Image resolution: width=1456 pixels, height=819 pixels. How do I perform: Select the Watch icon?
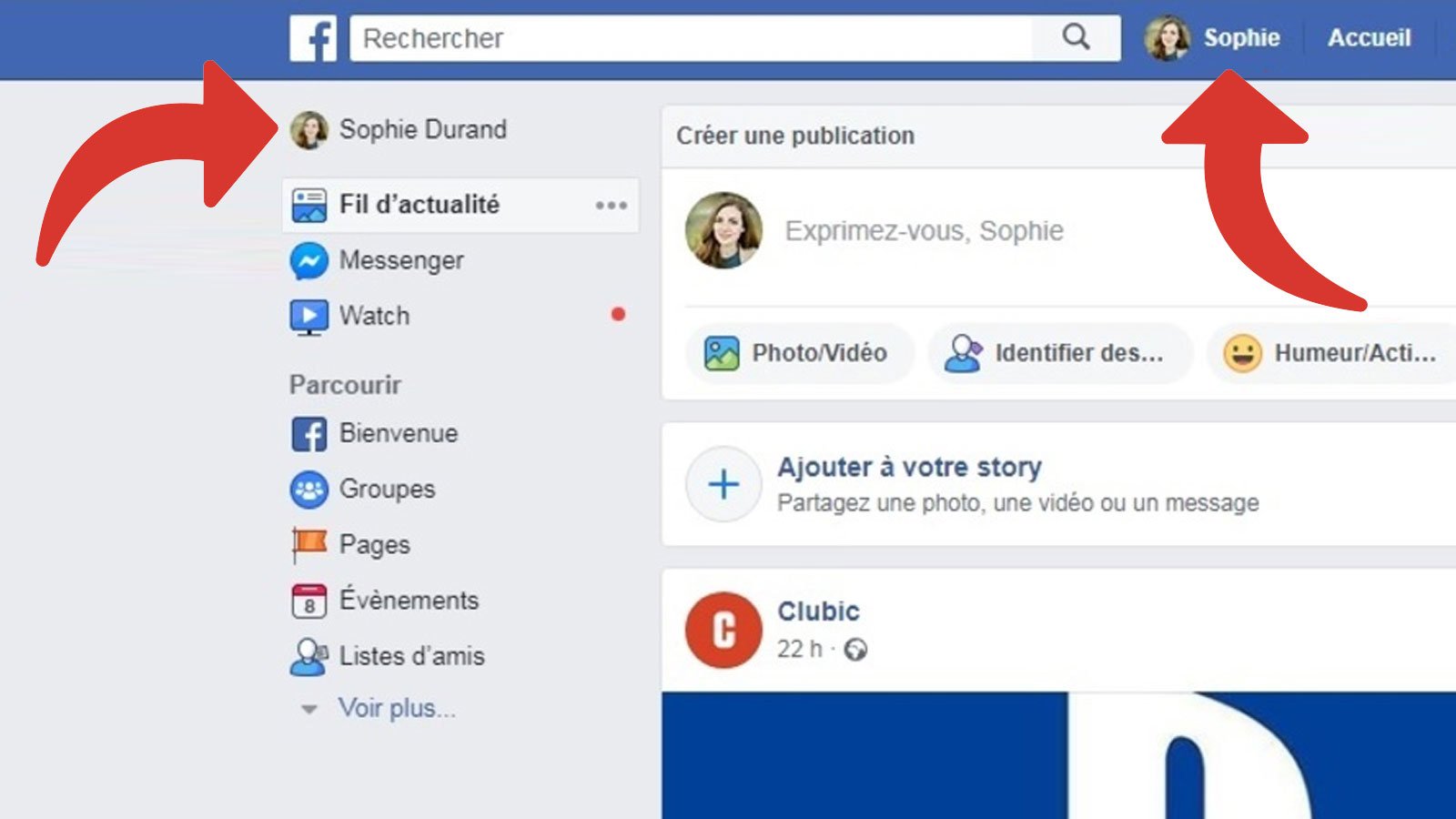tap(309, 316)
